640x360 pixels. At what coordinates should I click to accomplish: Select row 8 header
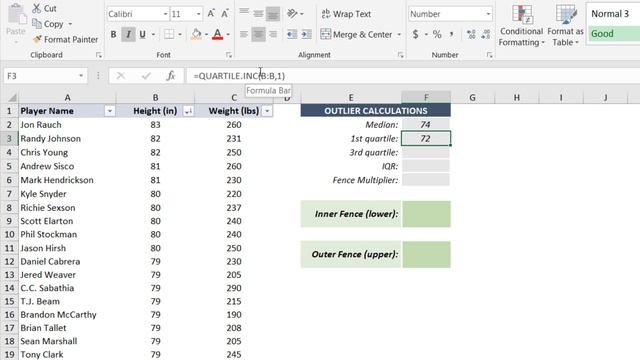tap(9, 207)
